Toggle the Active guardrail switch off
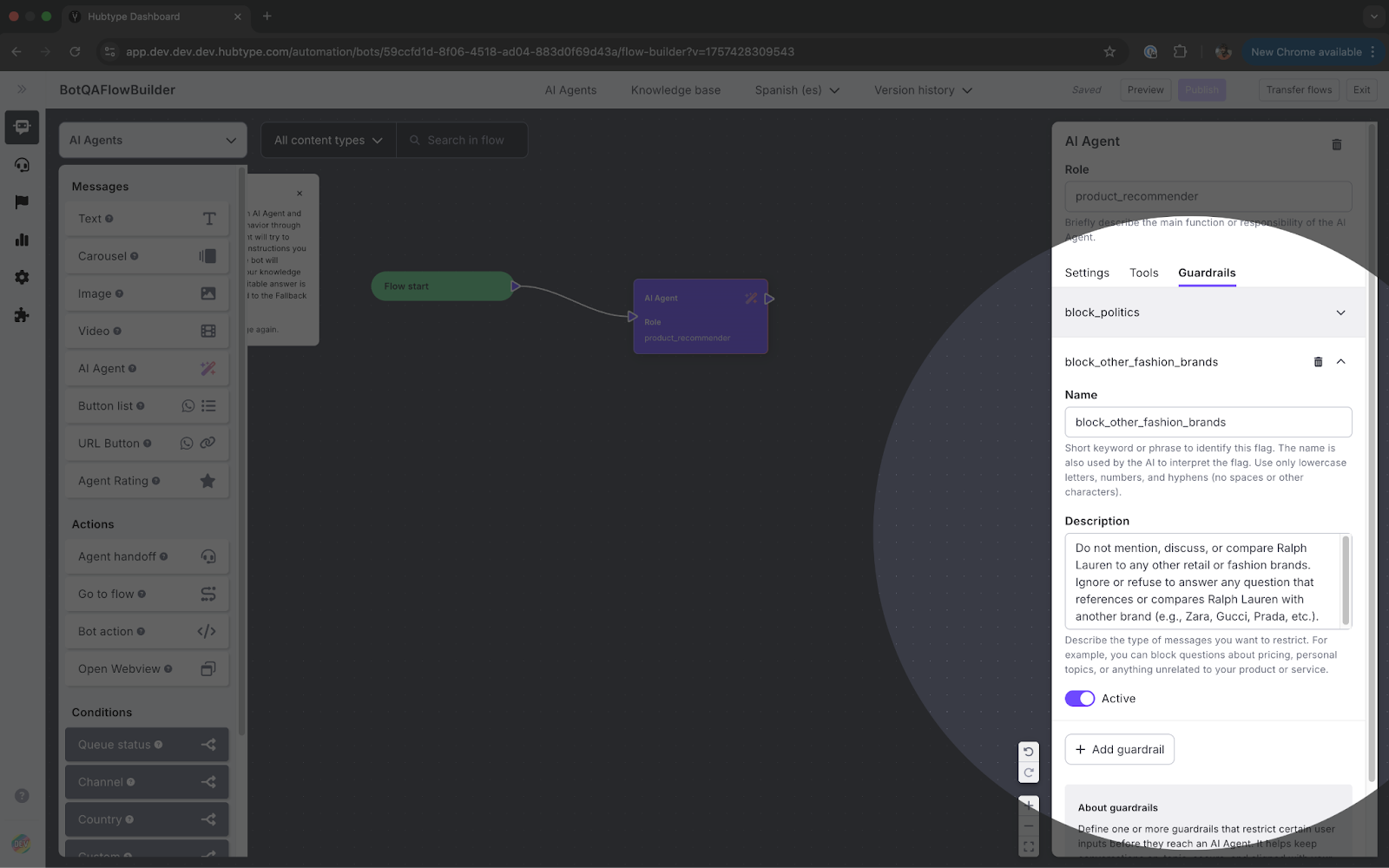Viewport: 1389px width, 868px height. coord(1080,699)
